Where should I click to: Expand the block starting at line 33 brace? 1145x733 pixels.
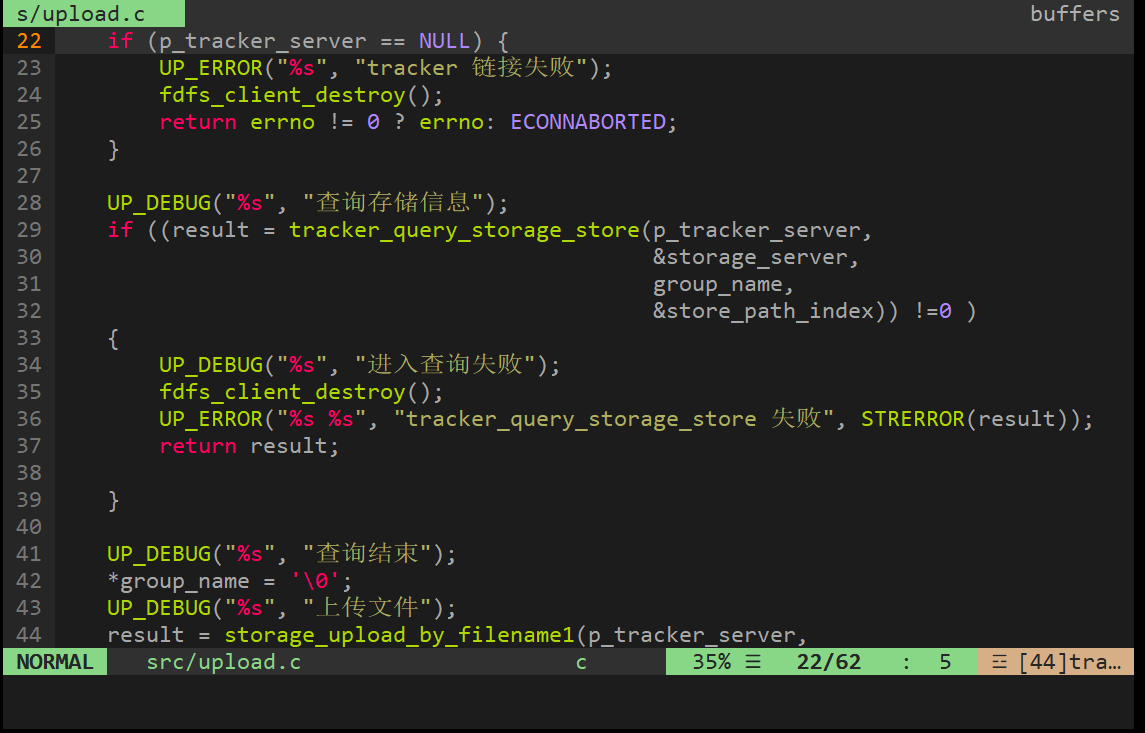pyautogui.click(x=113, y=338)
